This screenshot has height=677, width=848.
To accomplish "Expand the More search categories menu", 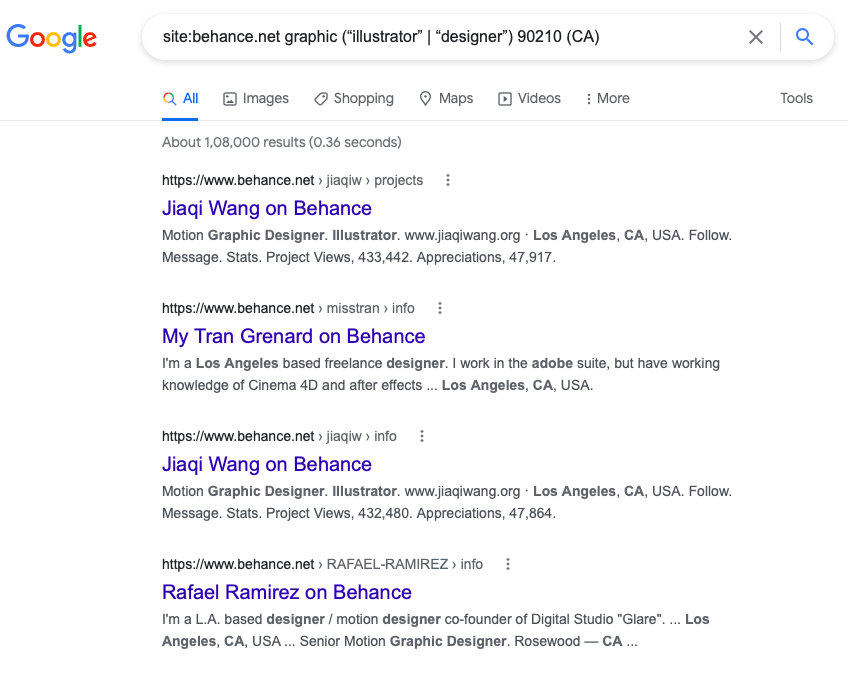I will pyautogui.click(x=607, y=98).
